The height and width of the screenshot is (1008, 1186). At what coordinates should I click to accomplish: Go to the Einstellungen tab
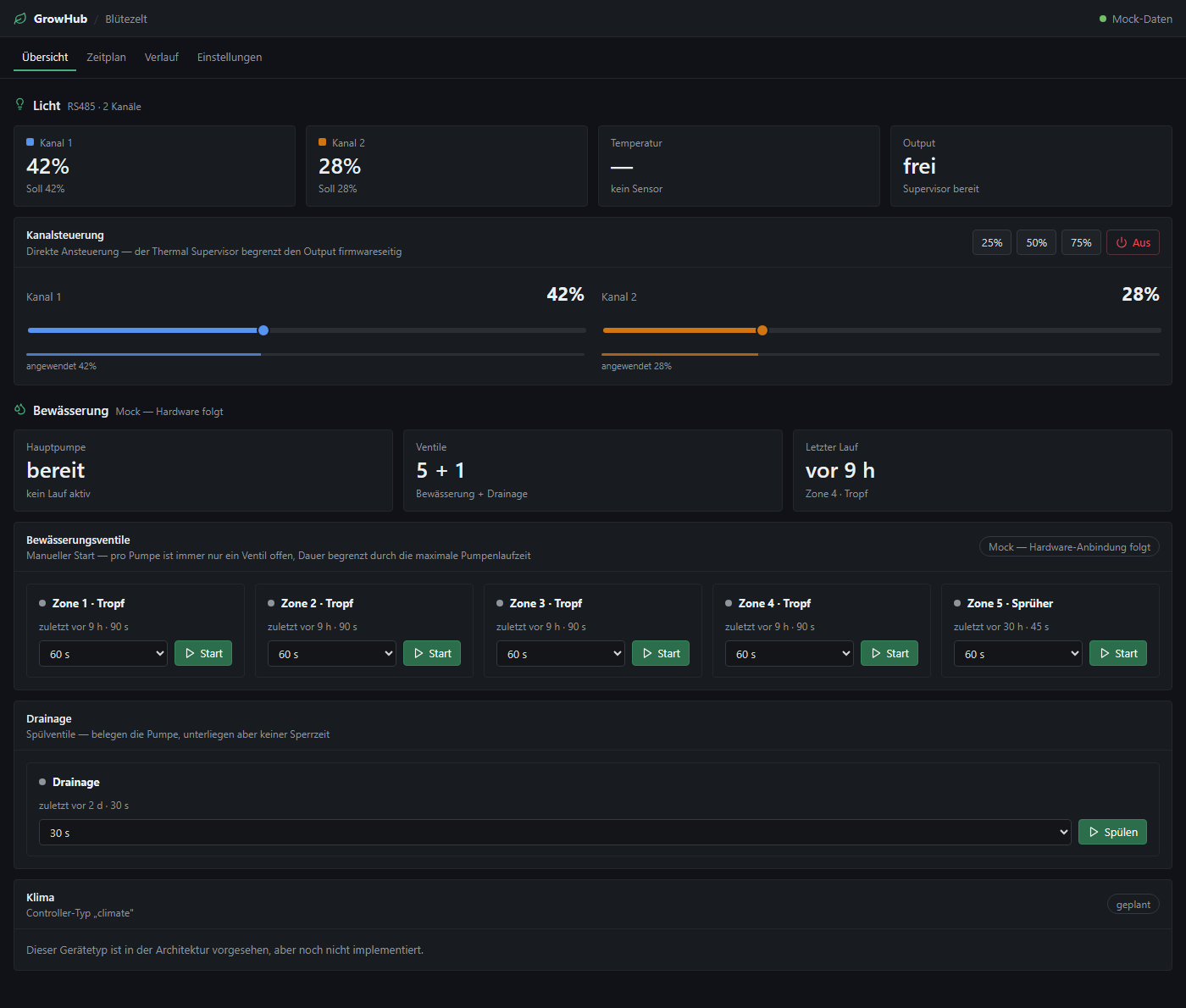coord(230,58)
